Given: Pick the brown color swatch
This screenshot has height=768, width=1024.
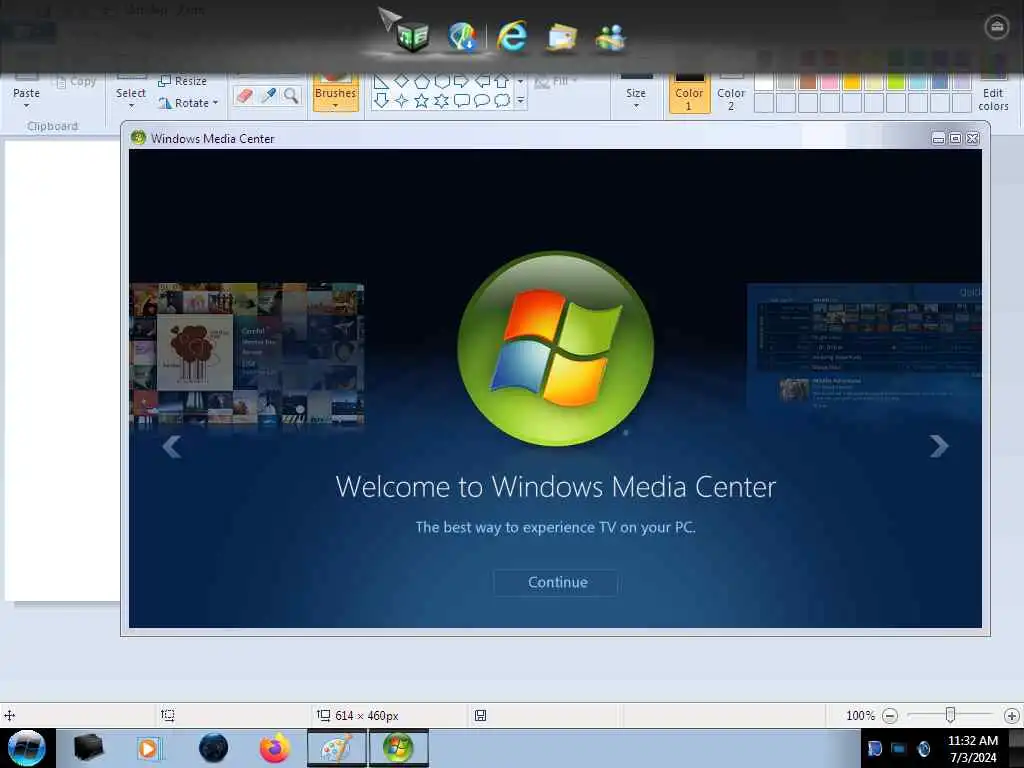Looking at the screenshot, I should (x=808, y=82).
